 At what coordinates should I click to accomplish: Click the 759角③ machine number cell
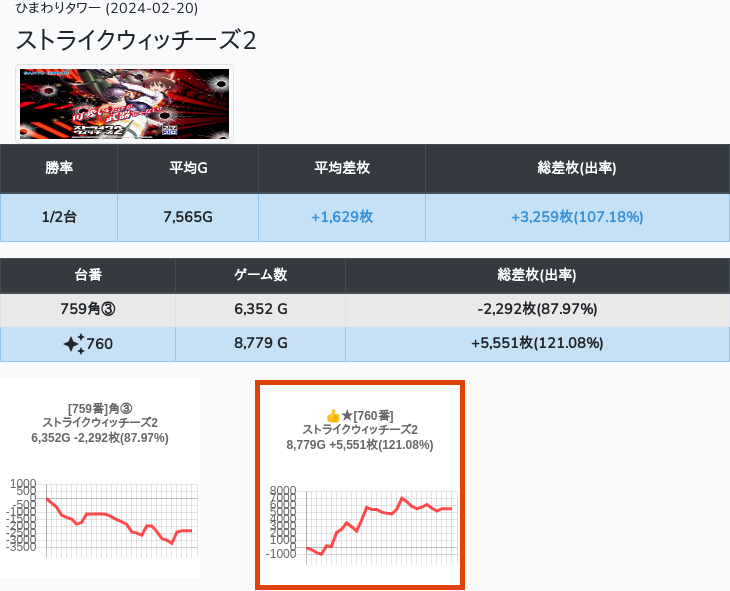coord(88,309)
